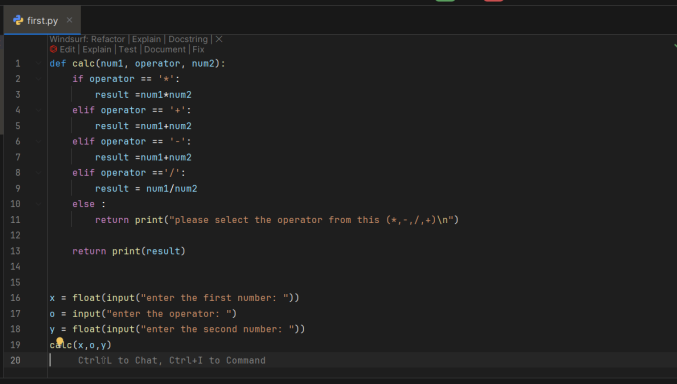Click the empty line 20 with Ctrl+L hint

(362, 360)
